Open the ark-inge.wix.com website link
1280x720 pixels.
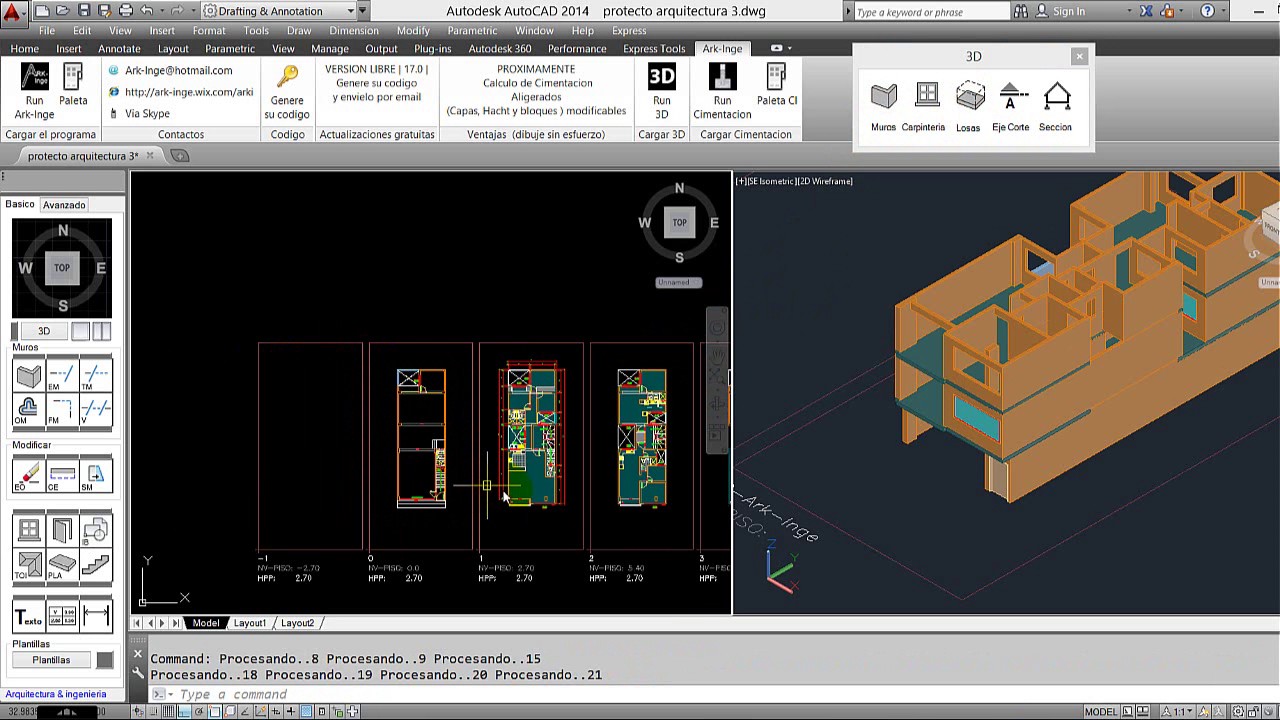pos(188,92)
